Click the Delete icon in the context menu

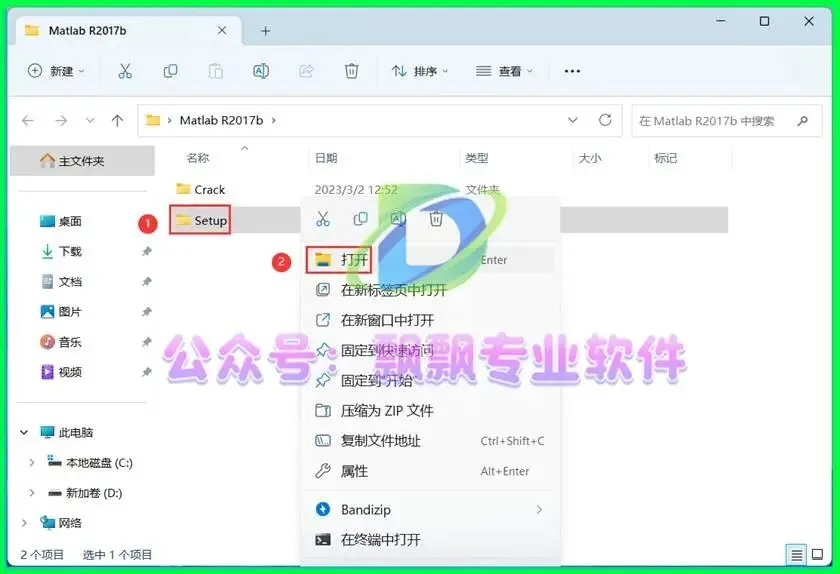(x=436, y=219)
